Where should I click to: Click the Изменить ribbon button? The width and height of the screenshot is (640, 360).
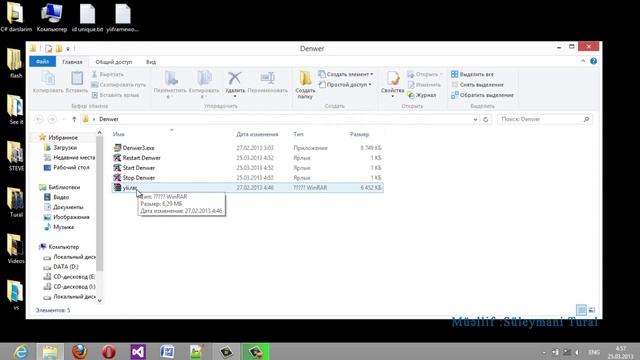click(424, 84)
